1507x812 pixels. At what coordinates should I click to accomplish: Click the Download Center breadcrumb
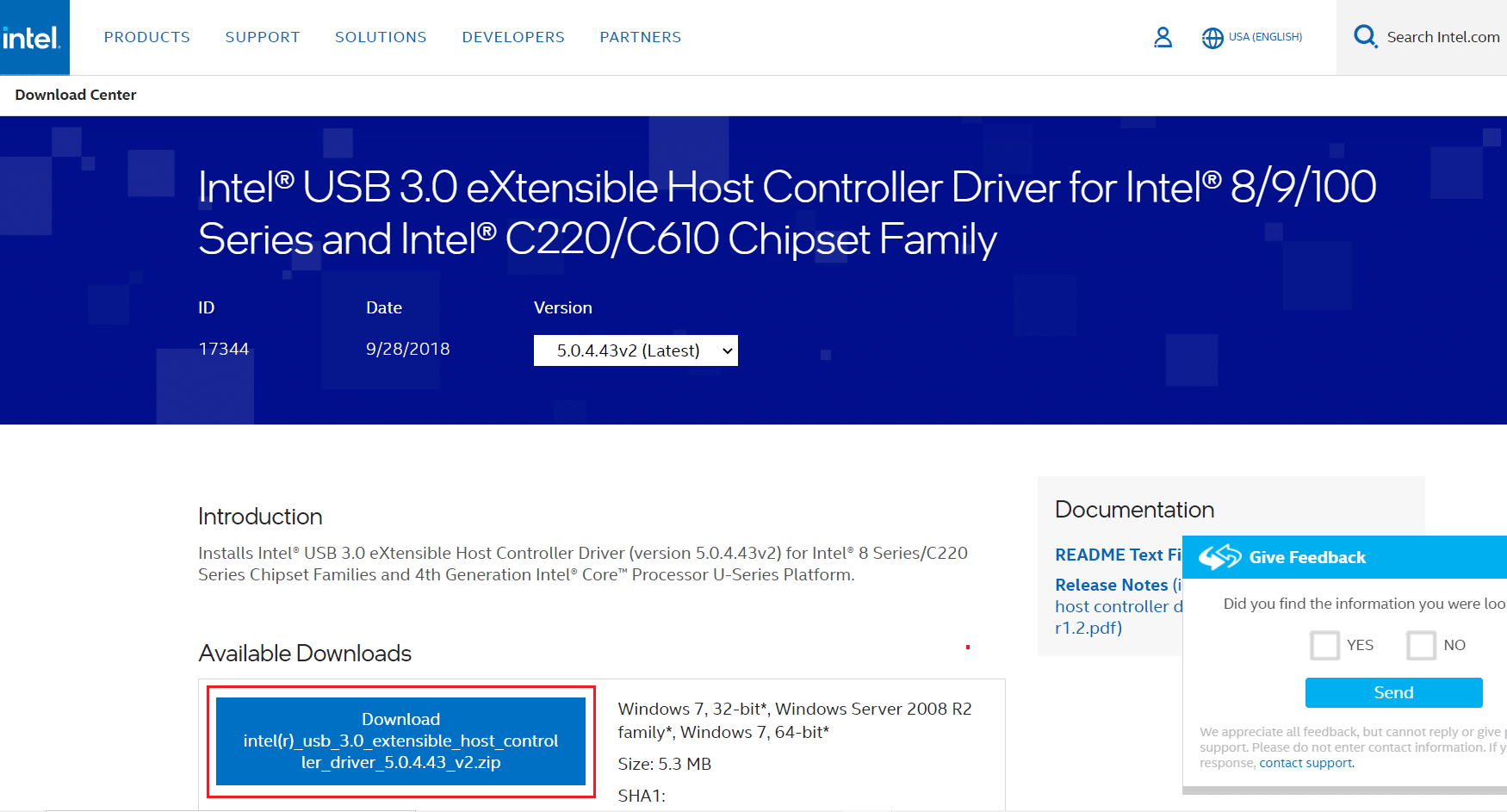[75, 95]
